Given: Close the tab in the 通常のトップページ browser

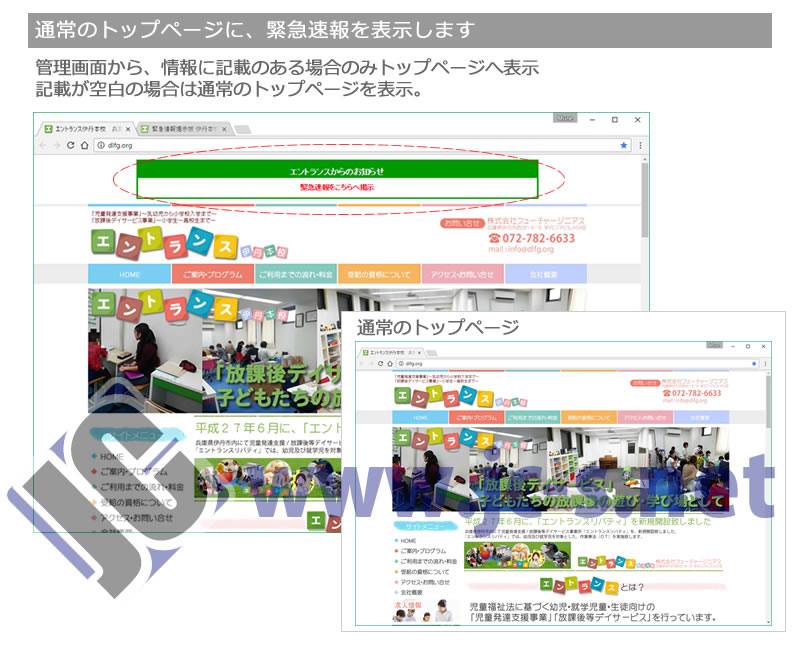Looking at the screenshot, I should point(420,353).
